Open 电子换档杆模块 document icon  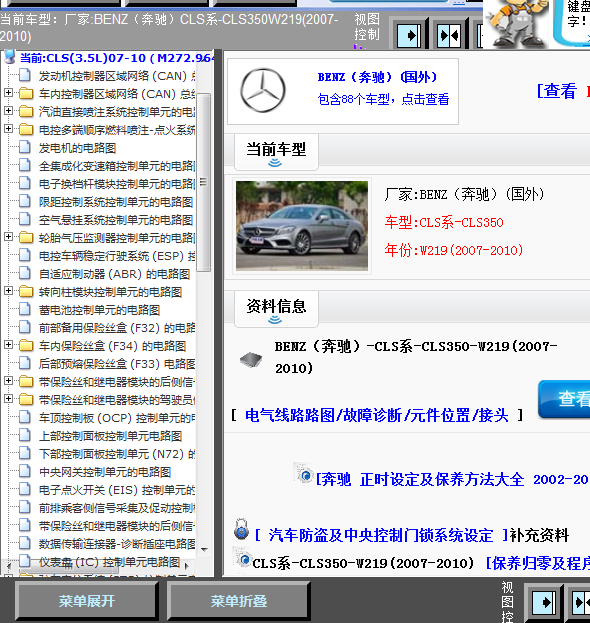click(25, 183)
